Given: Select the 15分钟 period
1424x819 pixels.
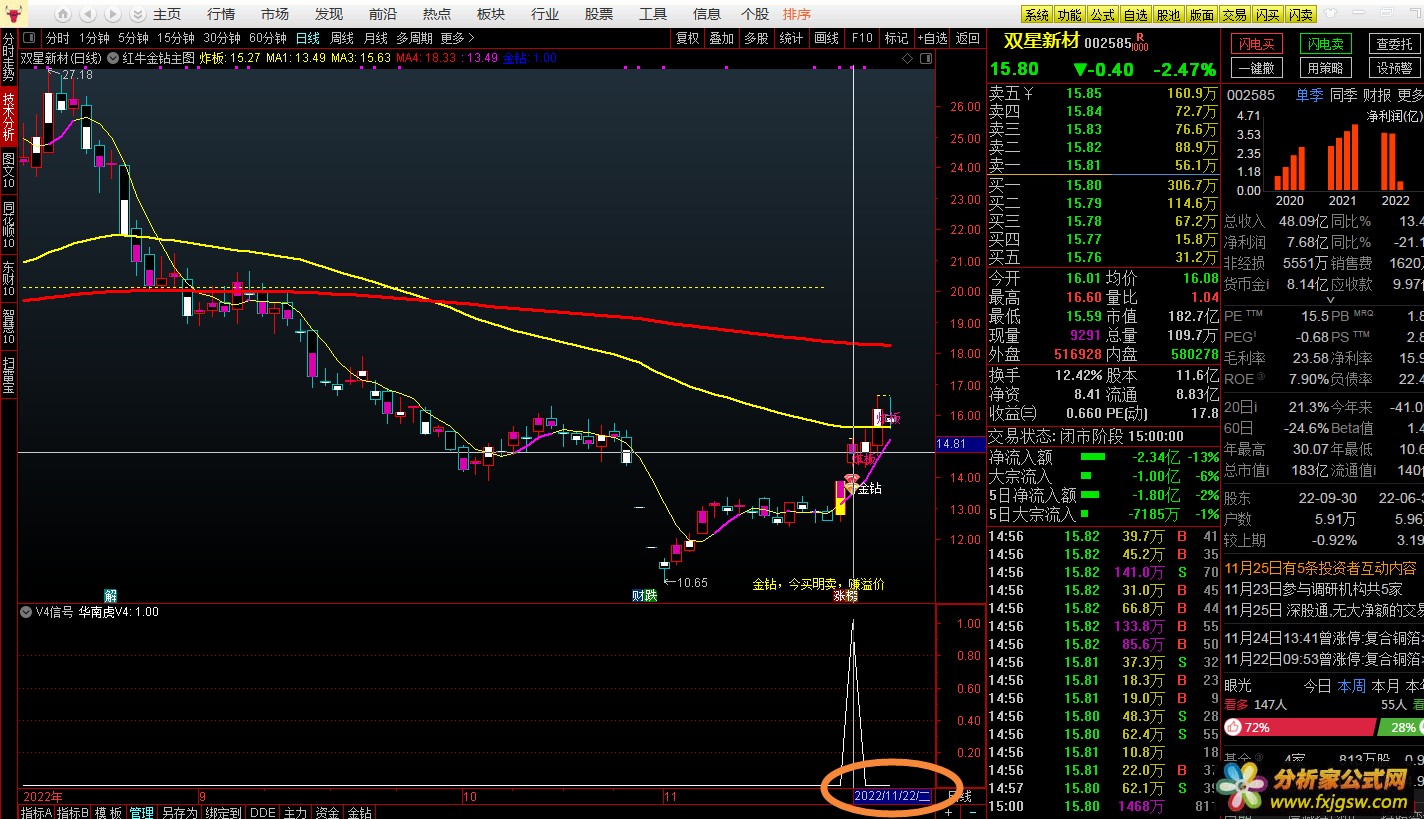Looking at the screenshot, I should point(175,38).
